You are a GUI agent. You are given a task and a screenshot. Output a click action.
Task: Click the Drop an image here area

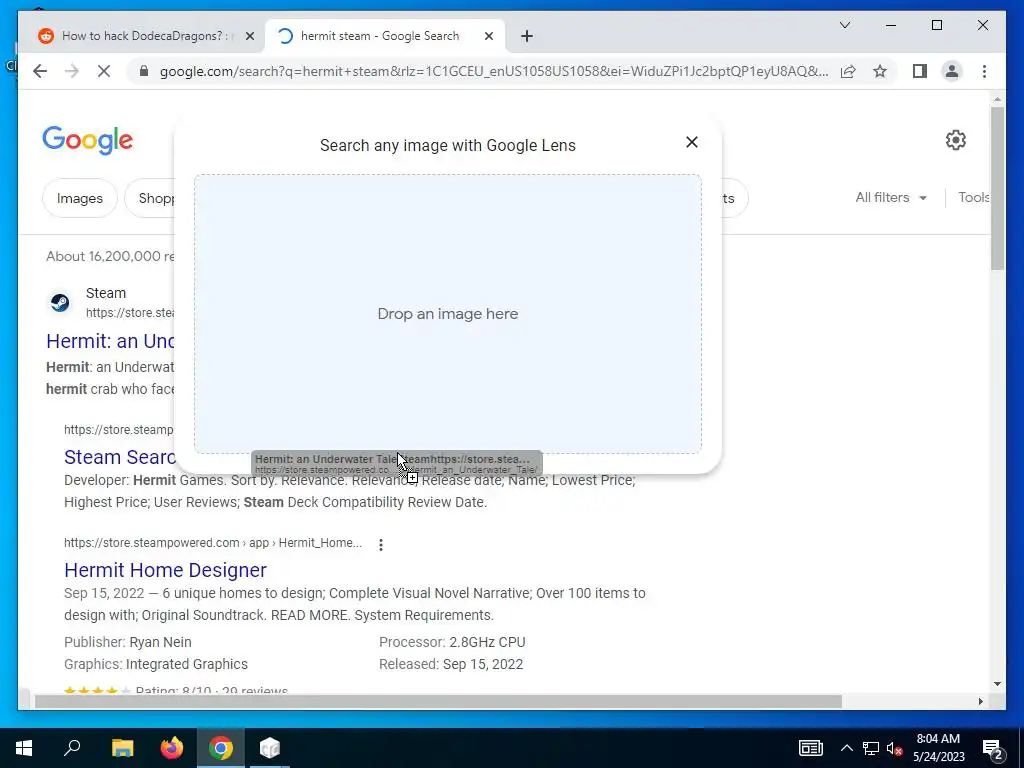448,313
